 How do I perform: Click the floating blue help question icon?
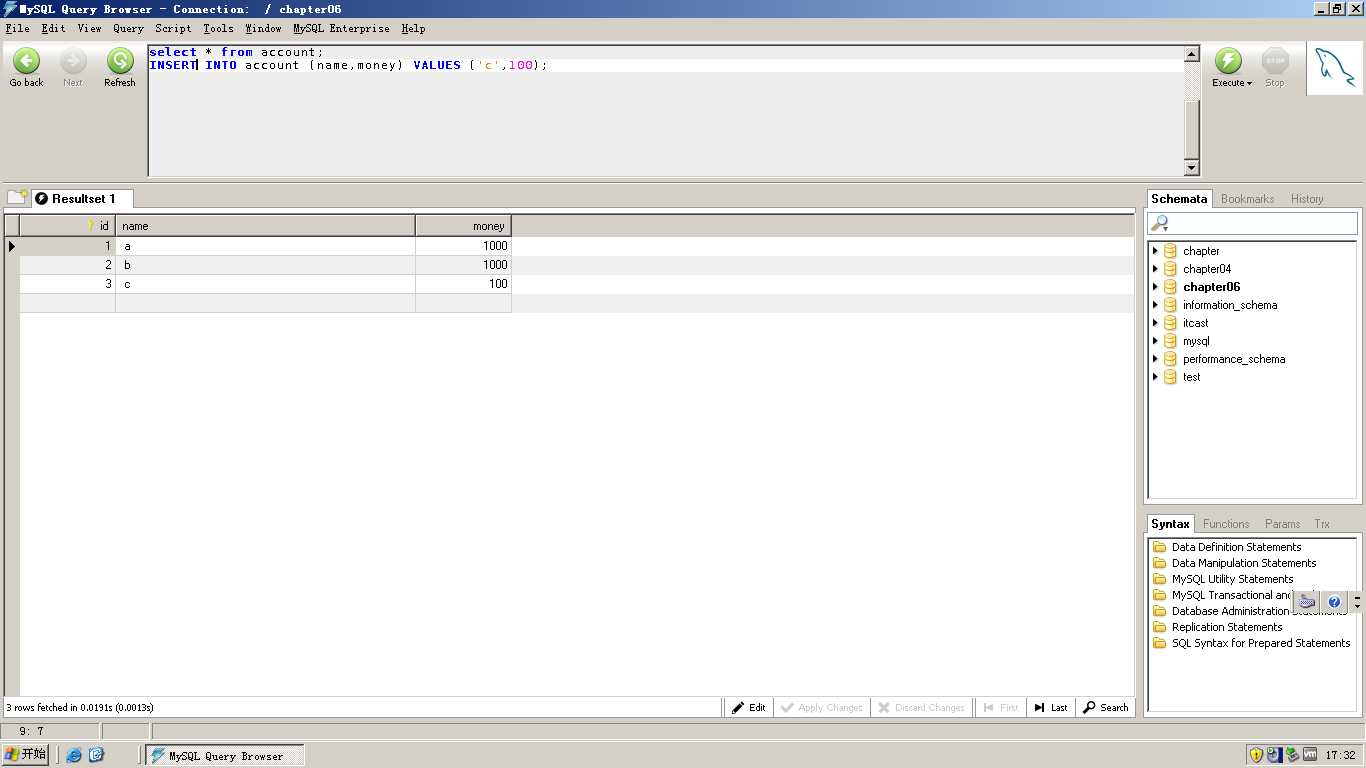point(1334,602)
